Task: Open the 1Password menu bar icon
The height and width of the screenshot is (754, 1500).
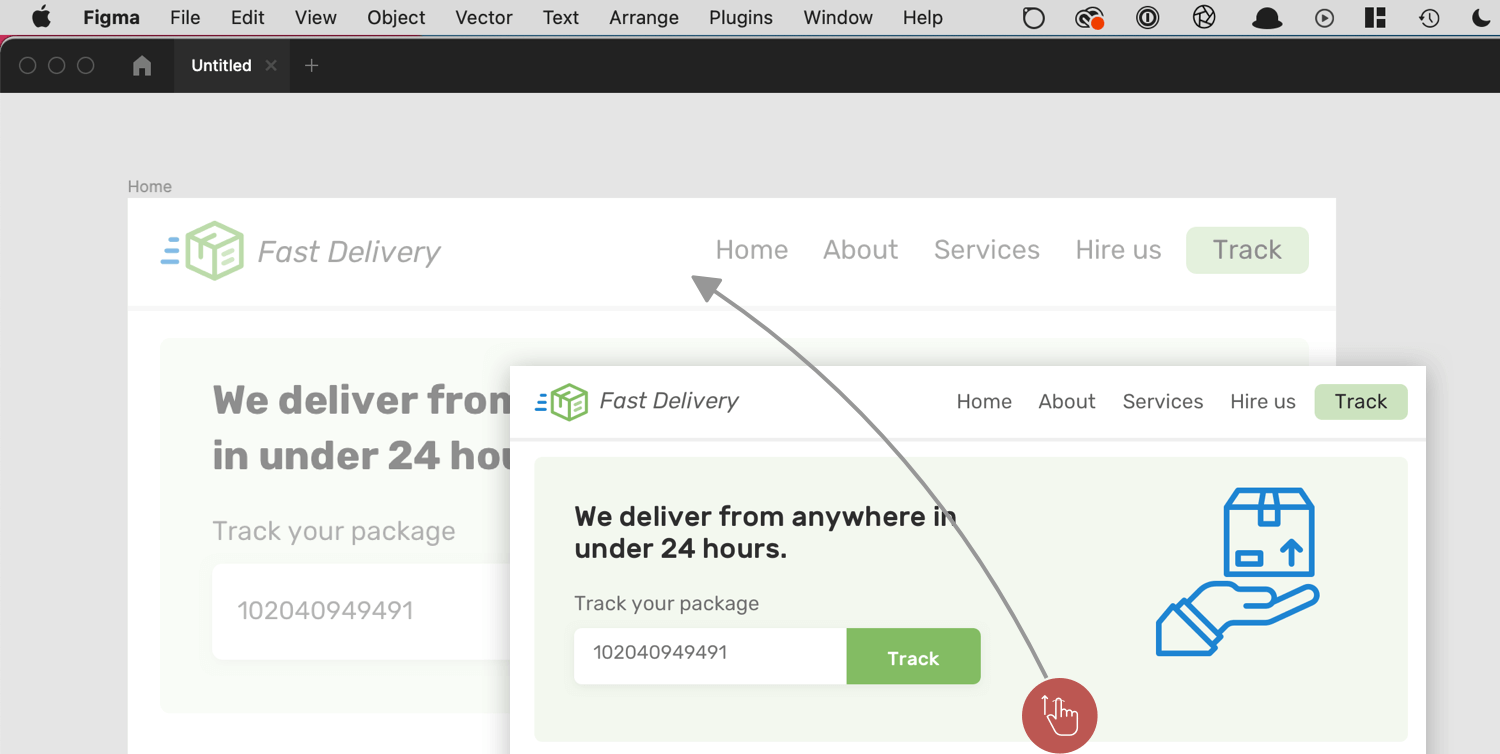Action: pyautogui.click(x=1147, y=18)
